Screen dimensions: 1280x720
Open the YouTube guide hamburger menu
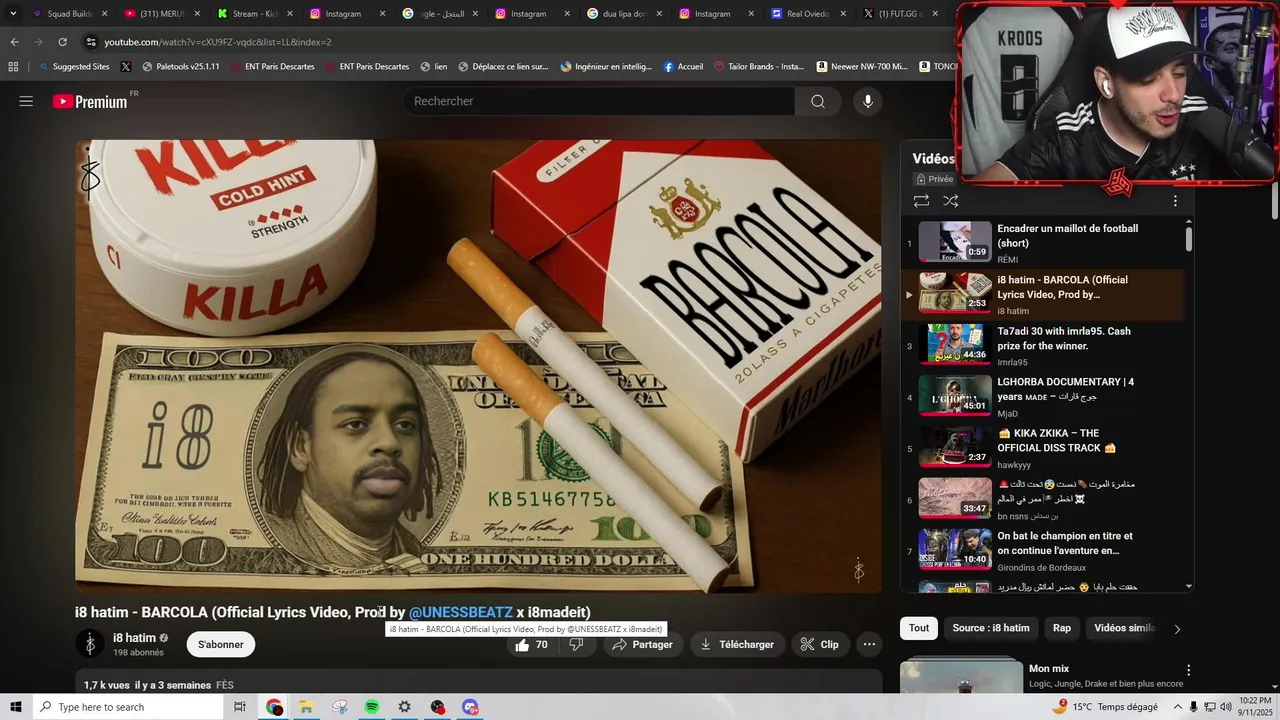point(26,101)
